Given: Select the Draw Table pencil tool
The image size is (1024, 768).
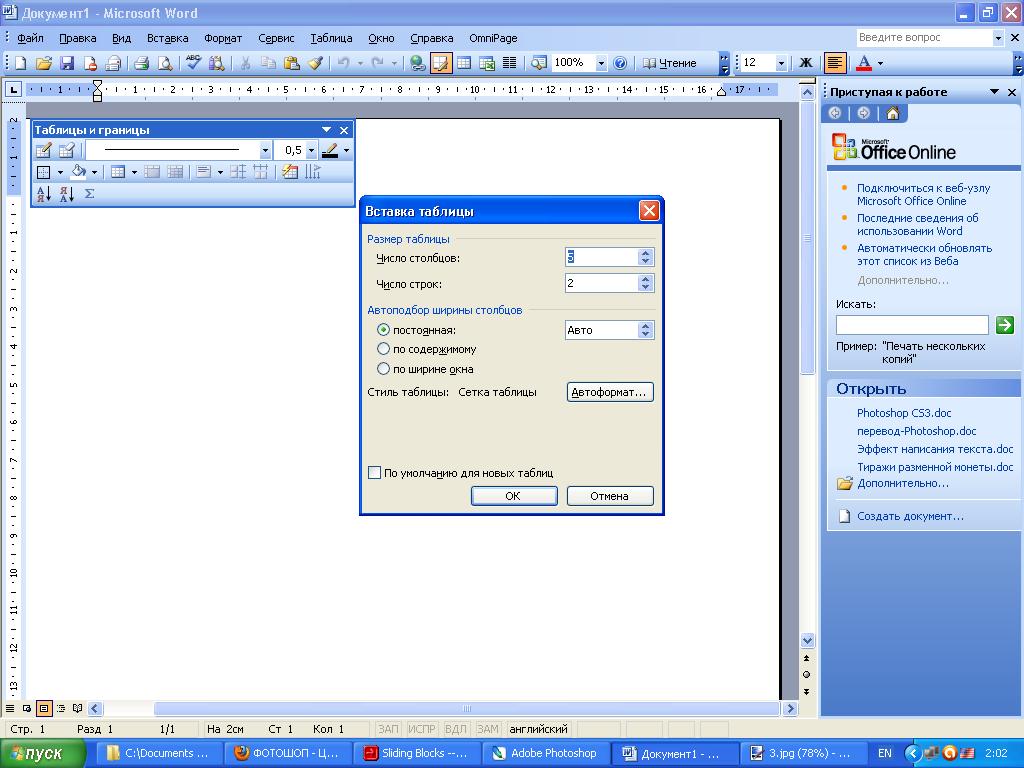Looking at the screenshot, I should (44, 151).
